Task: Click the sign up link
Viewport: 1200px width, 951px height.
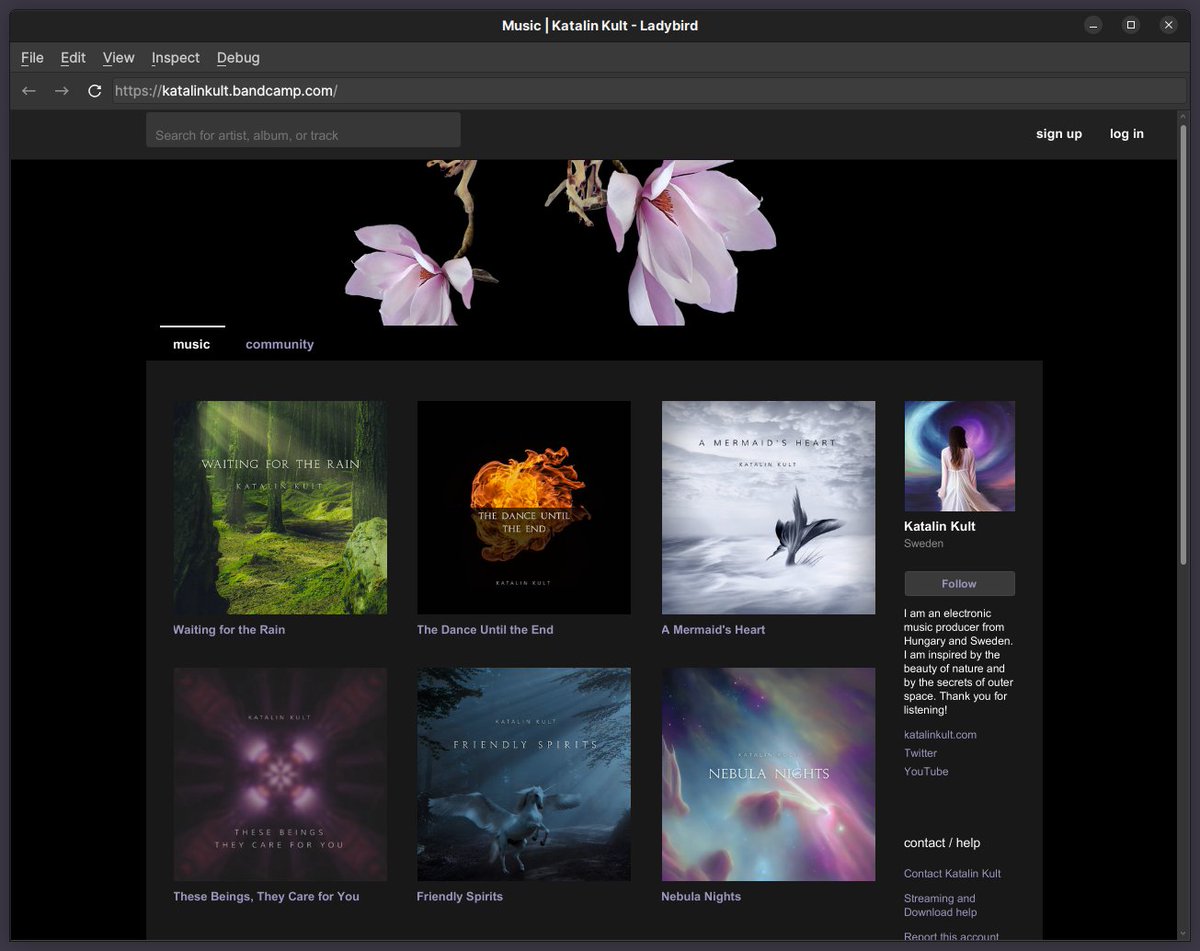Action: pyautogui.click(x=1059, y=134)
